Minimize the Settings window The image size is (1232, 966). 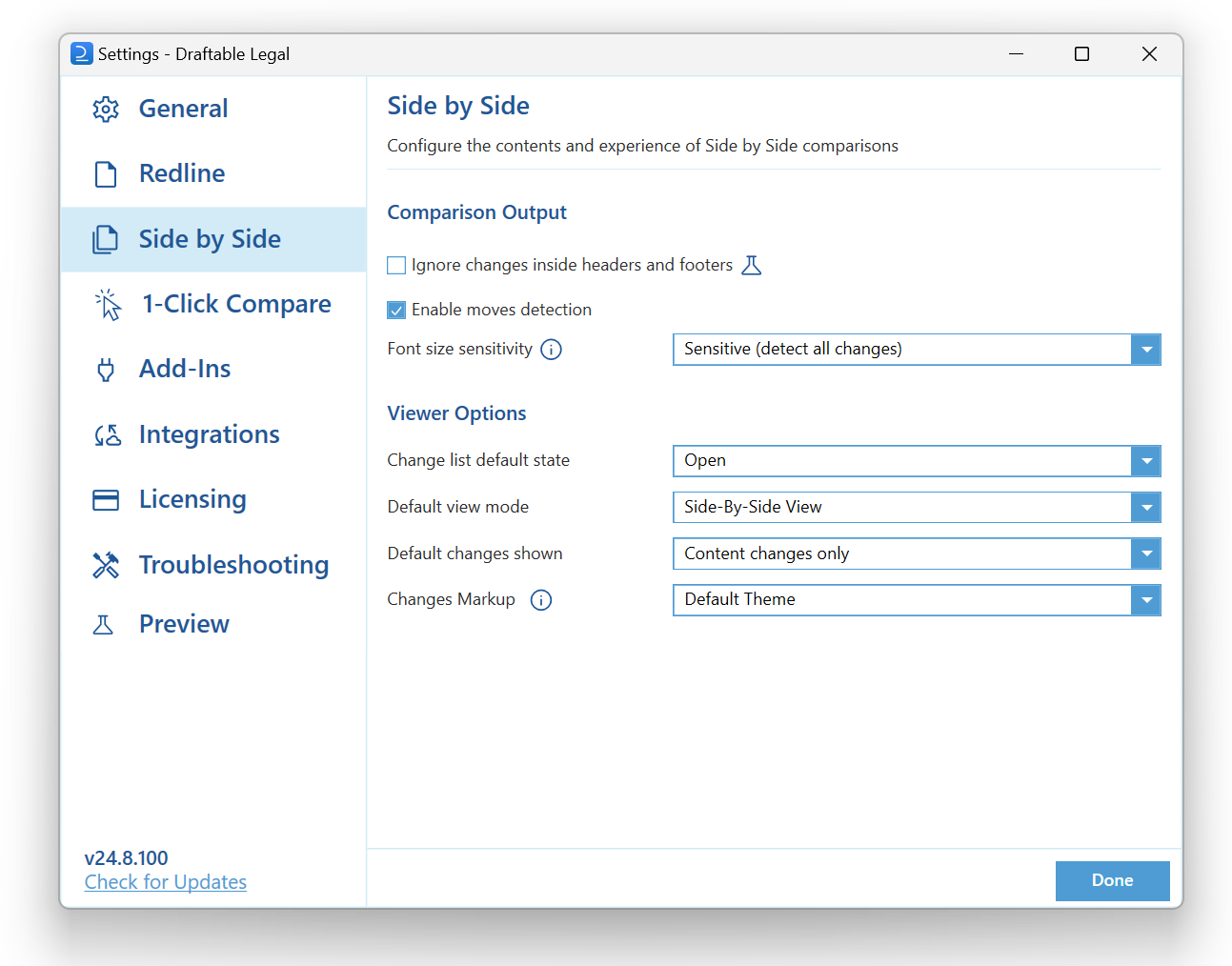[1016, 54]
